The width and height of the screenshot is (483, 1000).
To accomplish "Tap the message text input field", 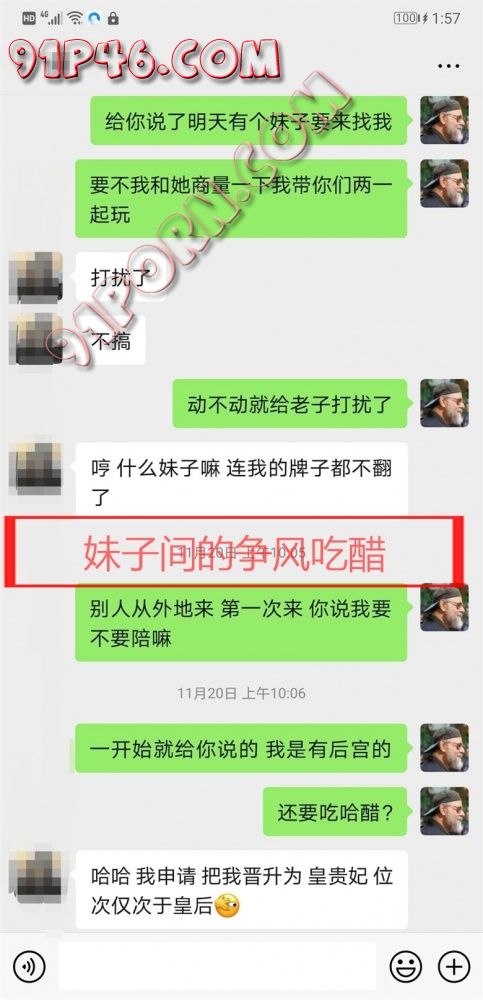I will pyautogui.click(x=217, y=966).
